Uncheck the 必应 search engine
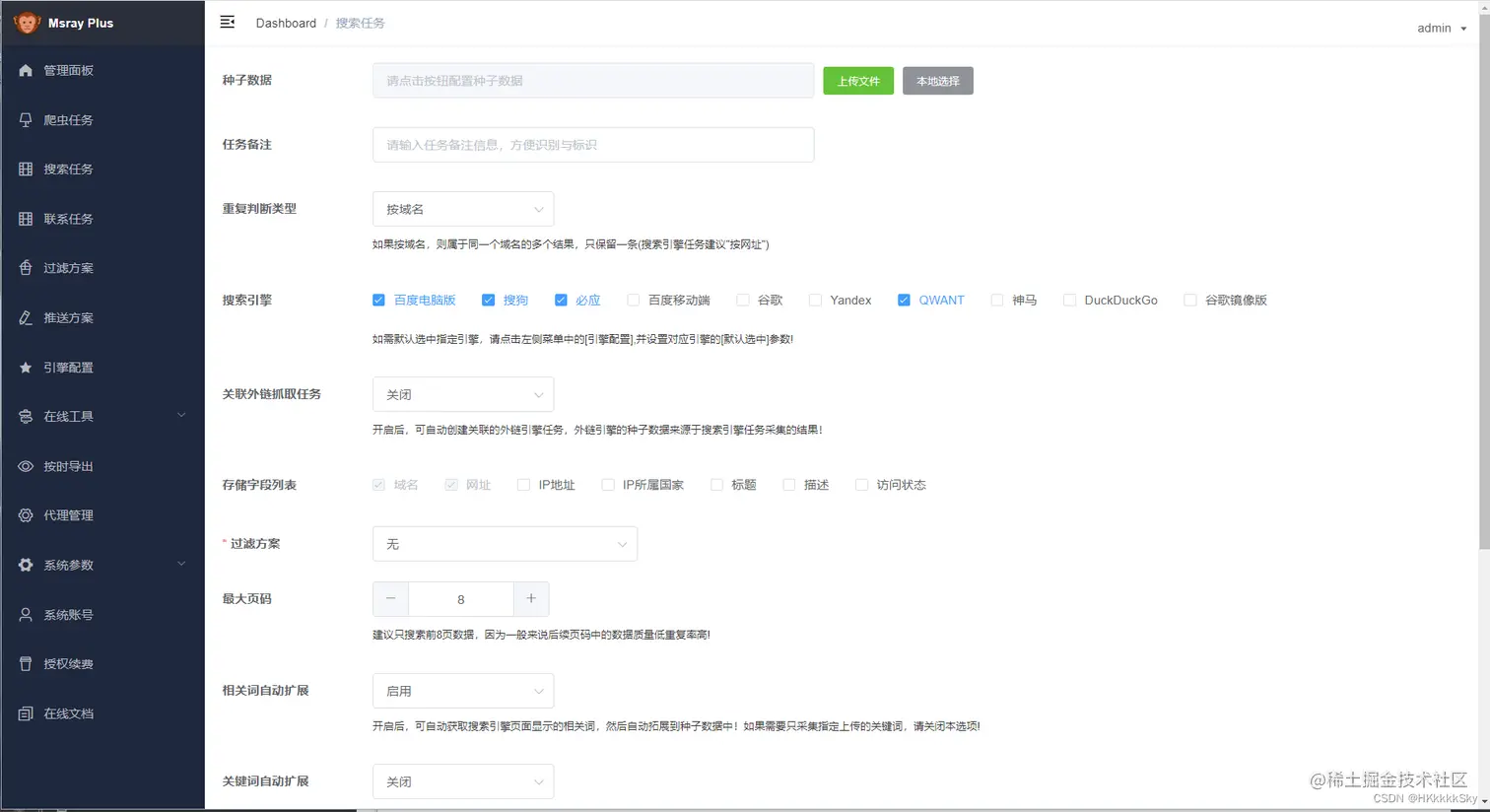This screenshot has height=812, width=1490. (x=562, y=300)
